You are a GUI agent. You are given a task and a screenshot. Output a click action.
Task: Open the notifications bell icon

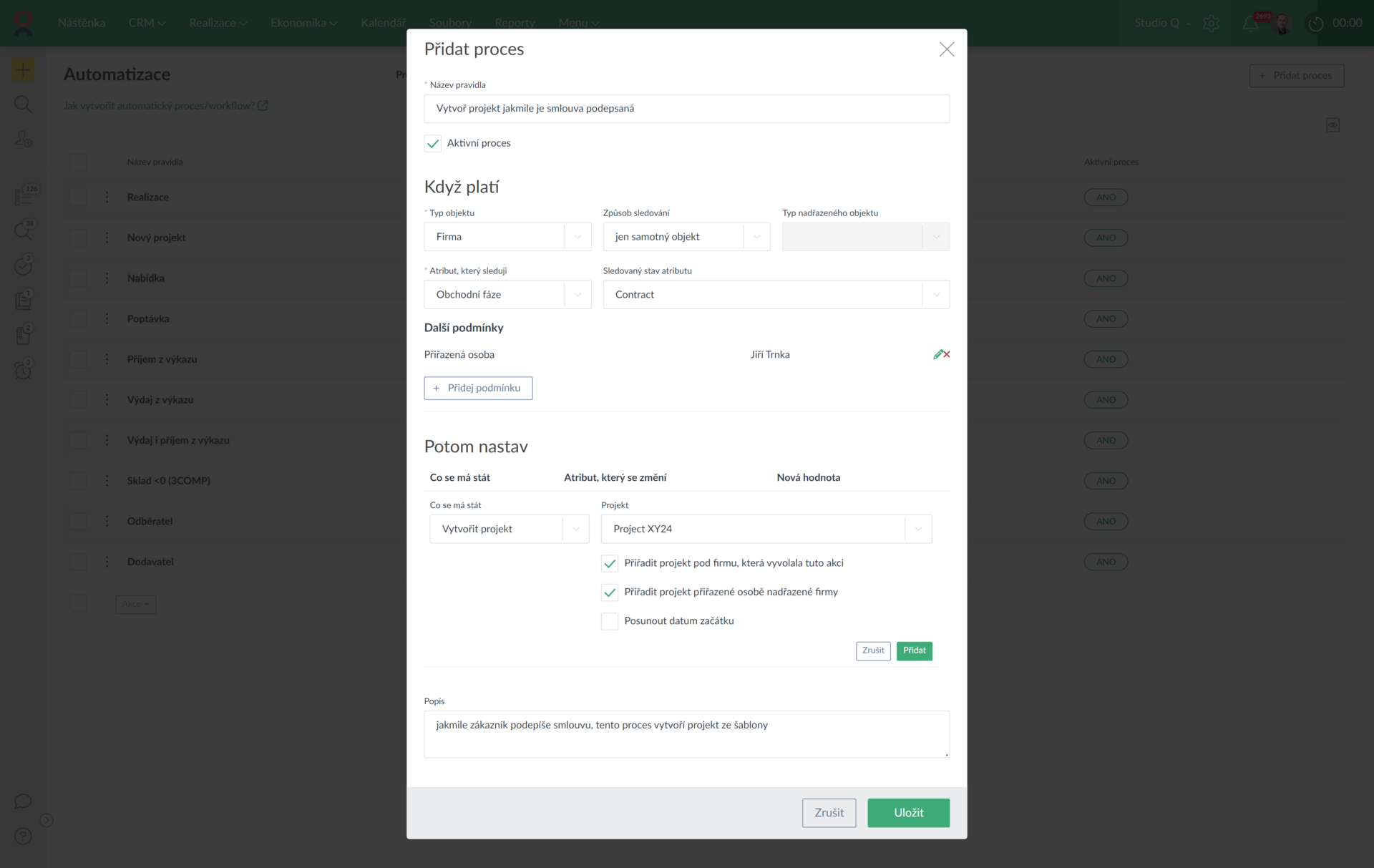[1249, 24]
